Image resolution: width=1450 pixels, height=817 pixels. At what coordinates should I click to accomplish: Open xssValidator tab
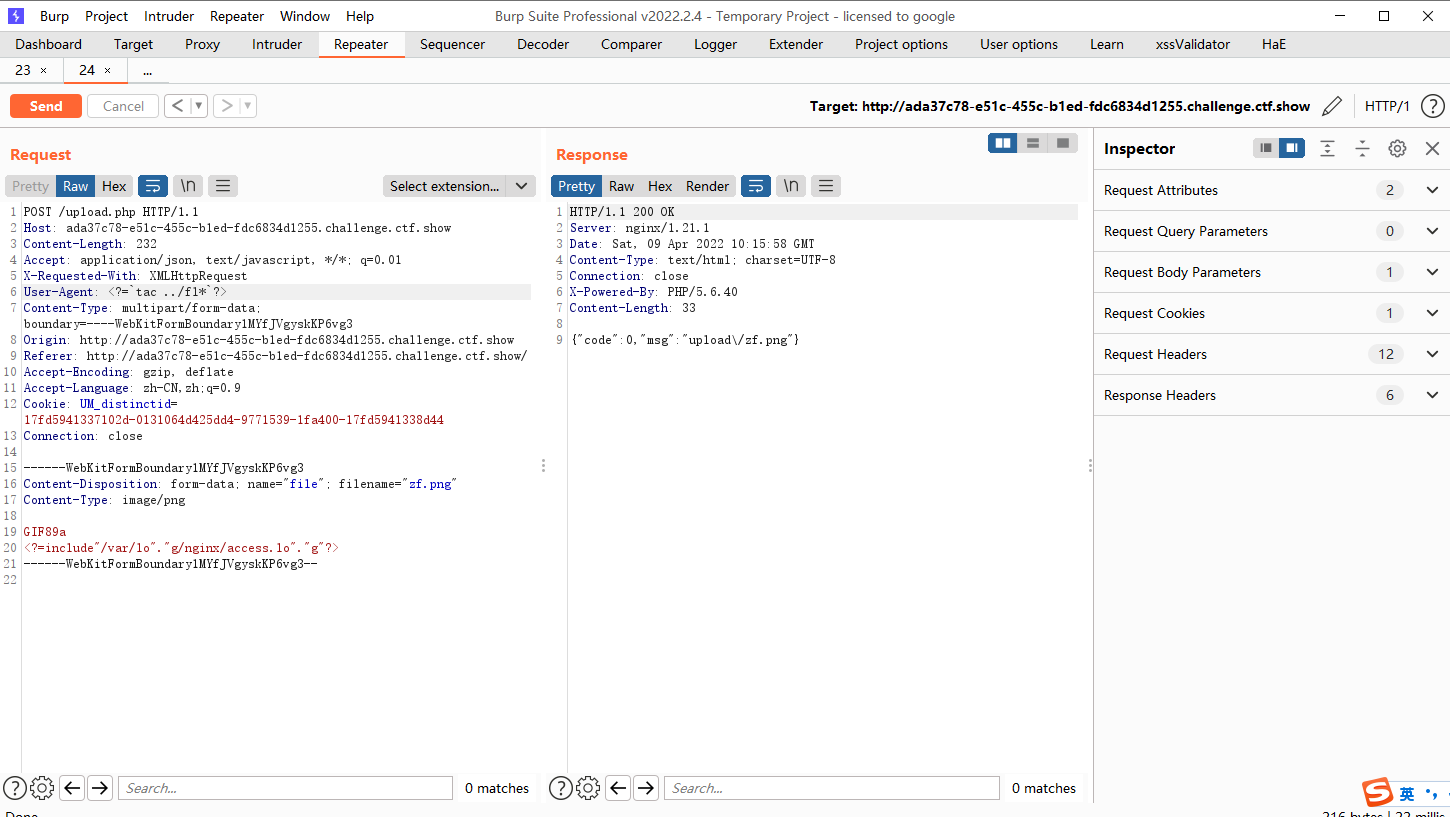pos(1193,44)
